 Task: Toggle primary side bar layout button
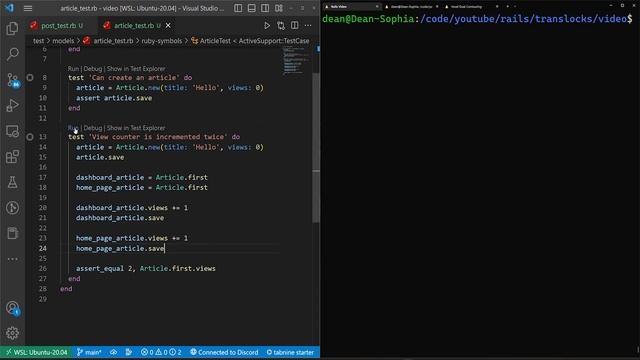[x=238, y=8]
